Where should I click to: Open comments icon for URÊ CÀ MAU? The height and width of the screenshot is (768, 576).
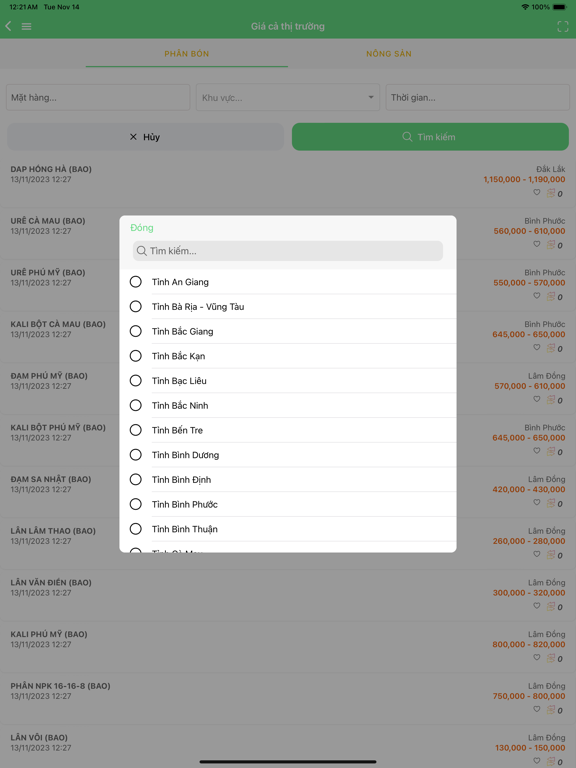click(551, 244)
